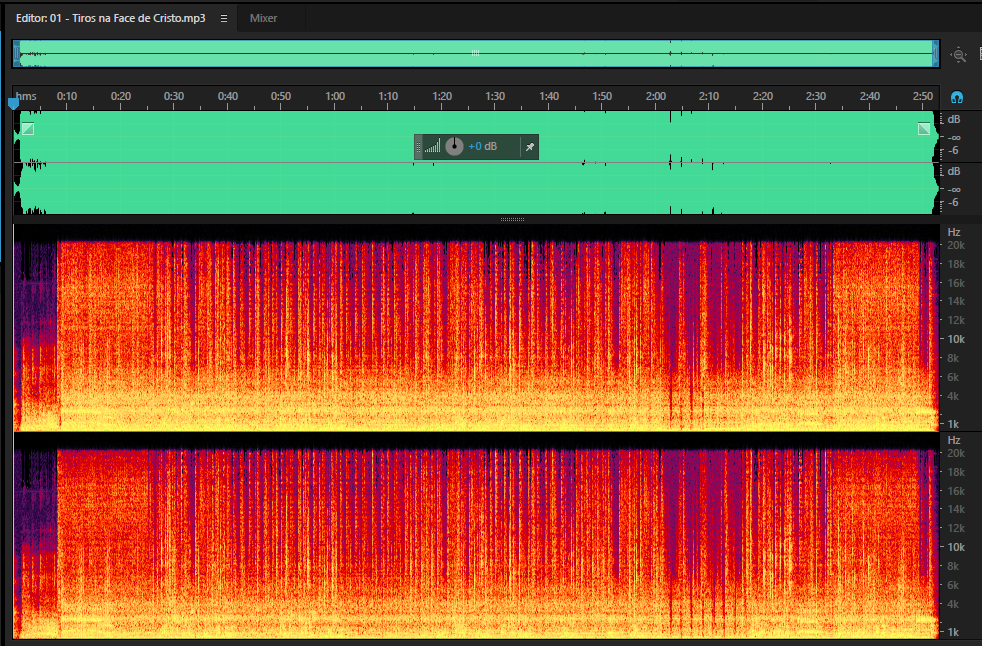Click the 0:30 mark on time ruler
Screen dimensions: 982x646
tap(174, 96)
